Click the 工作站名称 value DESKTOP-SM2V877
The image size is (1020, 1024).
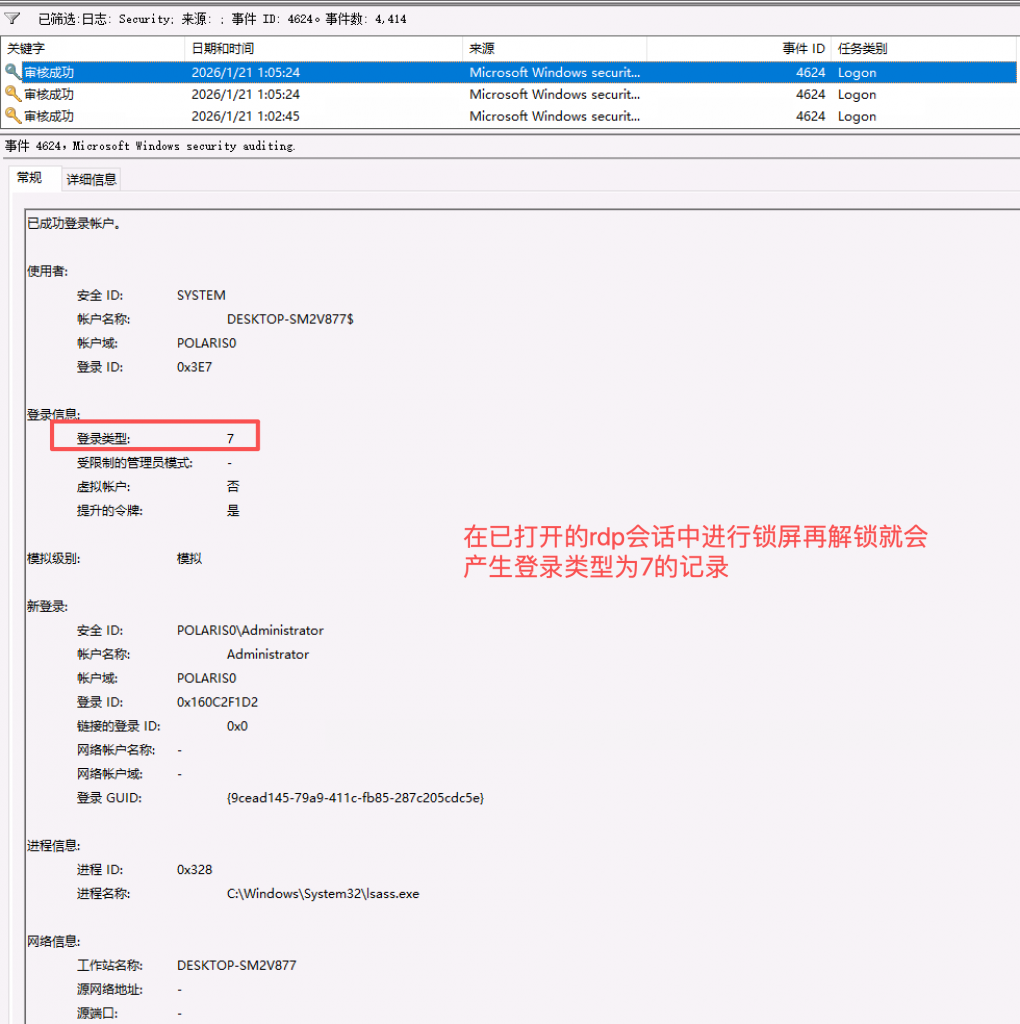tap(236, 966)
